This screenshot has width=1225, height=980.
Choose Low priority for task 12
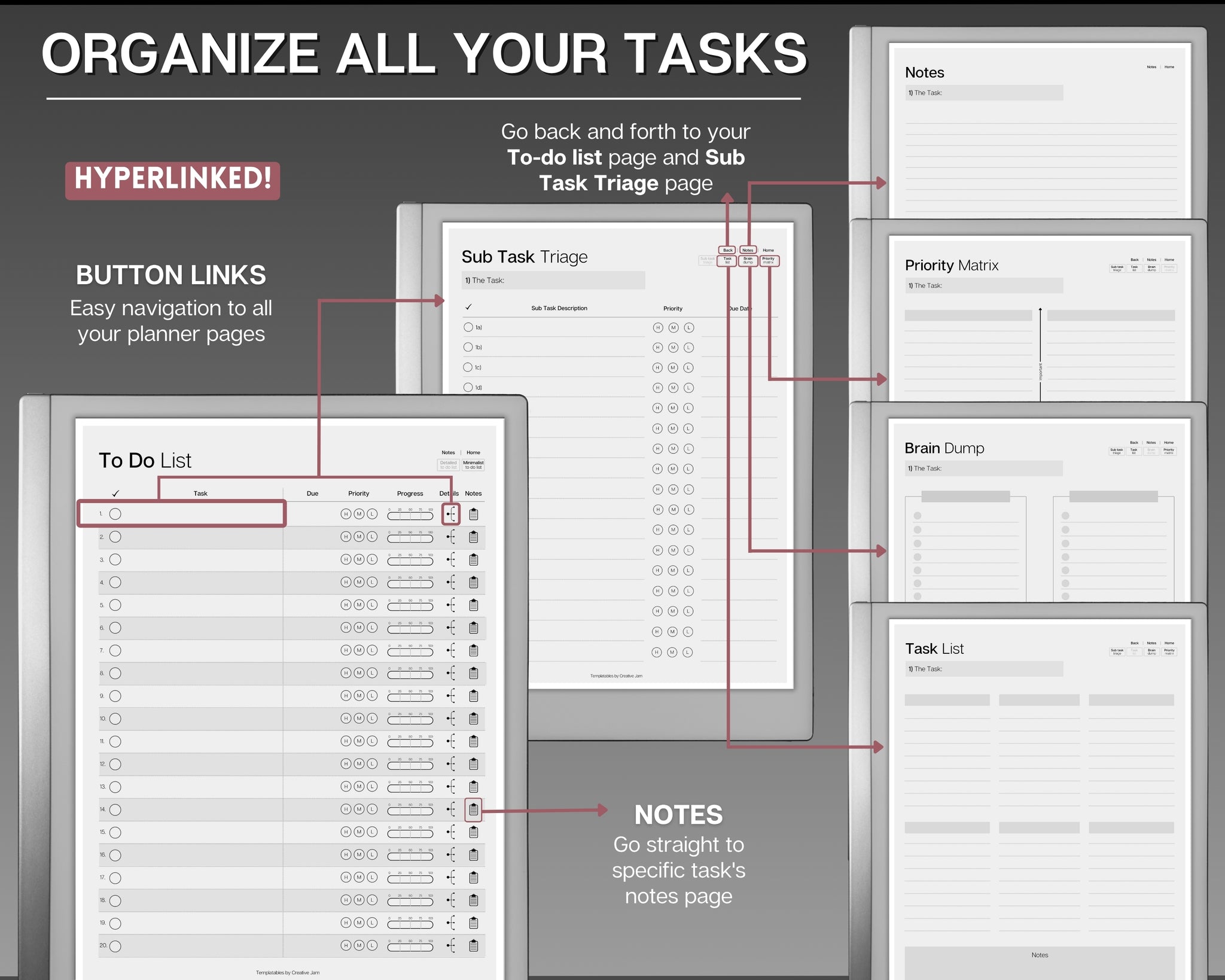click(x=372, y=764)
